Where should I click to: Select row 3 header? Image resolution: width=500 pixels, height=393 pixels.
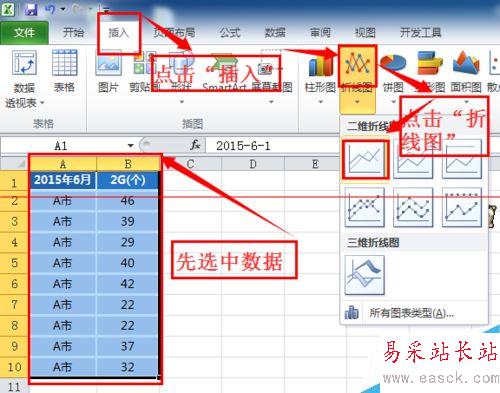(x=14, y=221)
